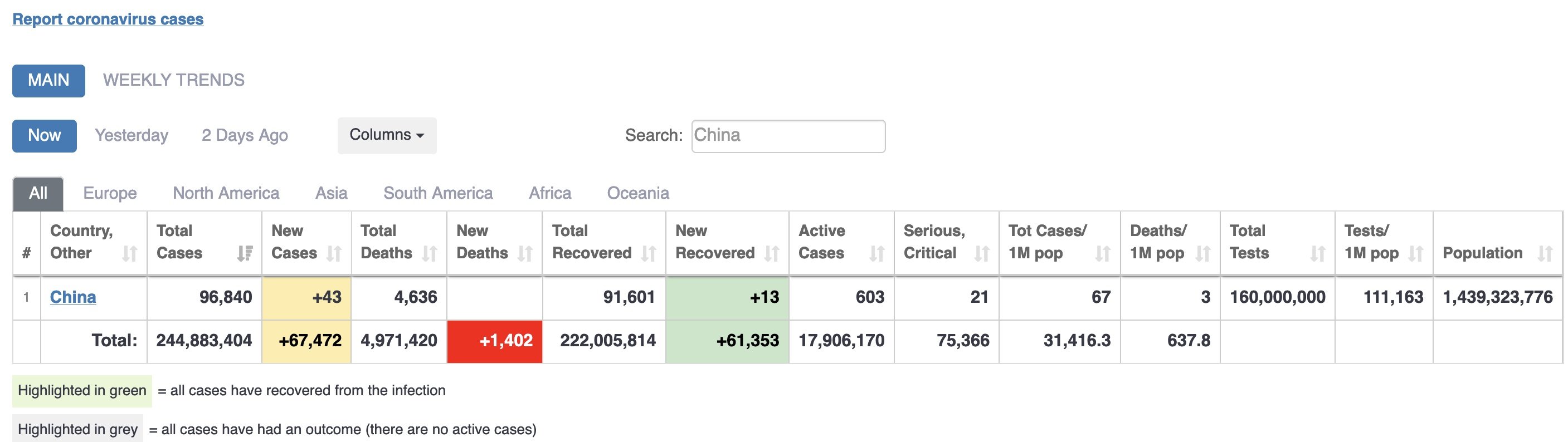Image resolution: width=1568 pixels, height=442 pixels.
Task: Sort by New Deaths arrow icon
Action: (525, 253)
